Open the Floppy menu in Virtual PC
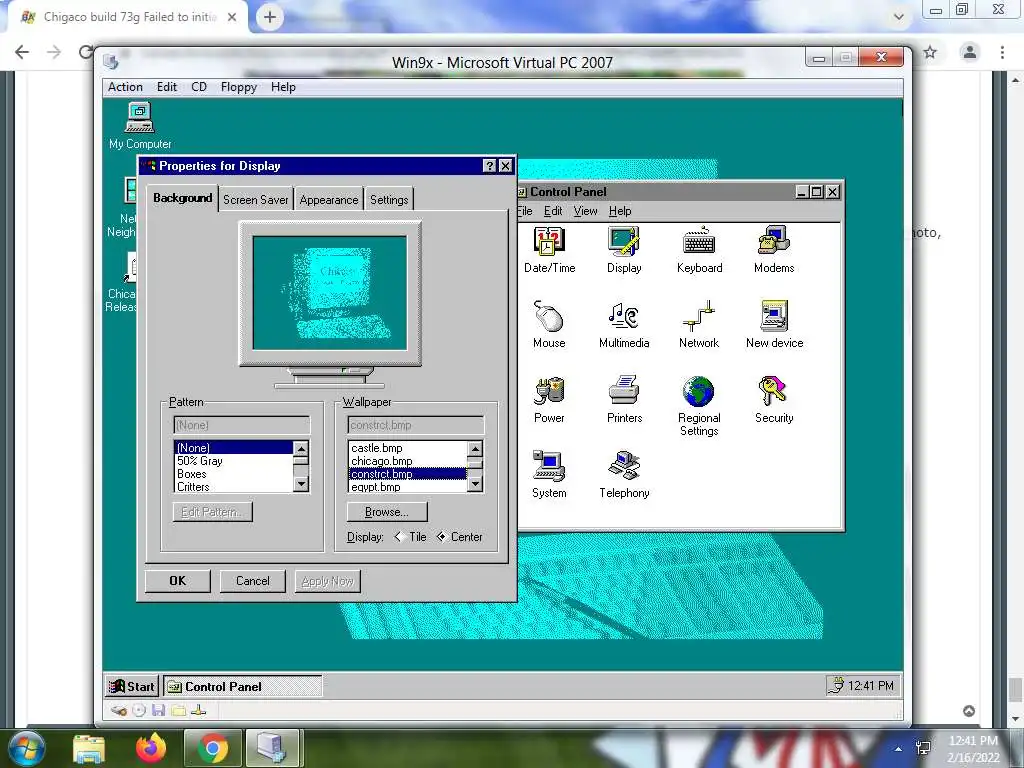 click(x=238, y=87)
